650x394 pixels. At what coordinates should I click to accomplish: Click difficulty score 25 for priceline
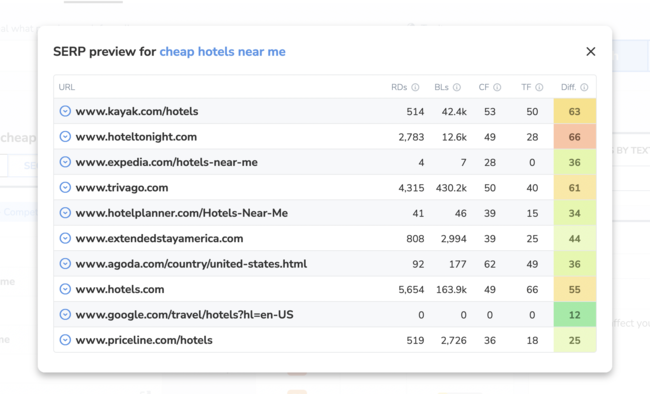coord(575,340)
